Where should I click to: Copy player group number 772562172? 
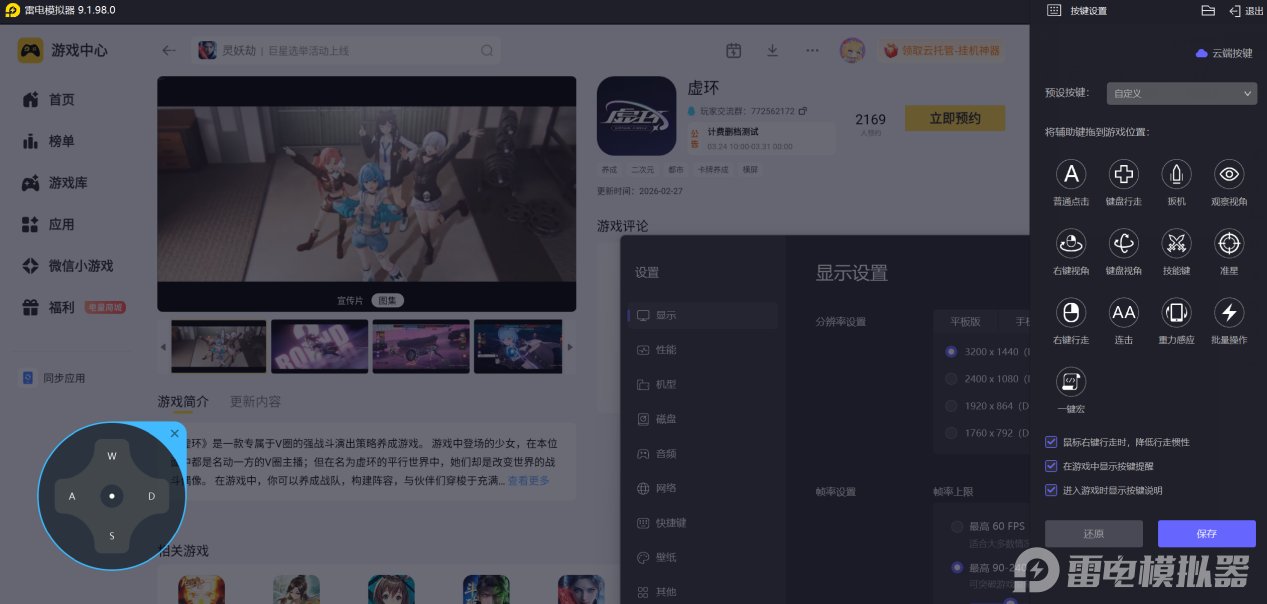pos(803,110)
